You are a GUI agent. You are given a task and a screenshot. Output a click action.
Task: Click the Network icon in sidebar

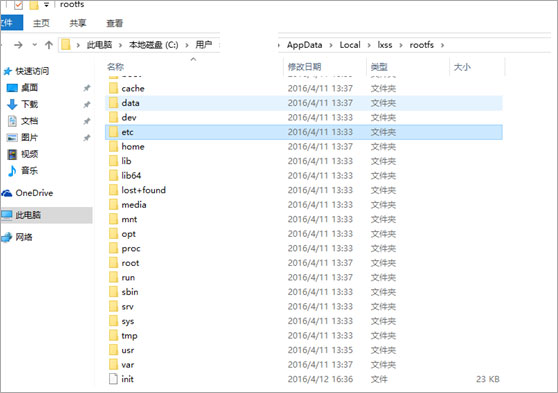(x=7, y=237)
